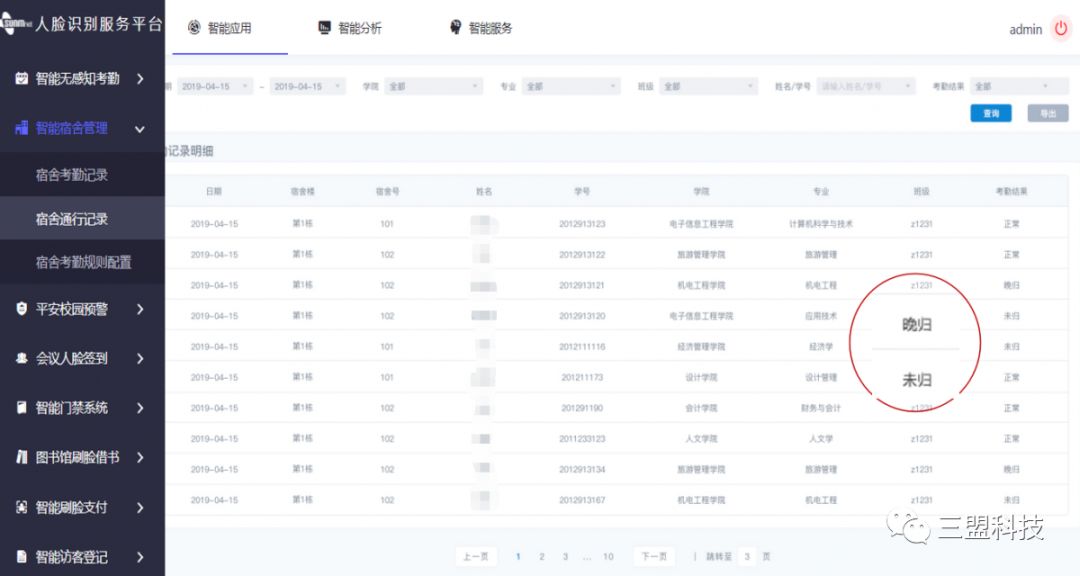Screen dimensions: 1080x576
Task: Open 宿舍考勤规则配置 in the sidebar
Action: tap(83, 262)
